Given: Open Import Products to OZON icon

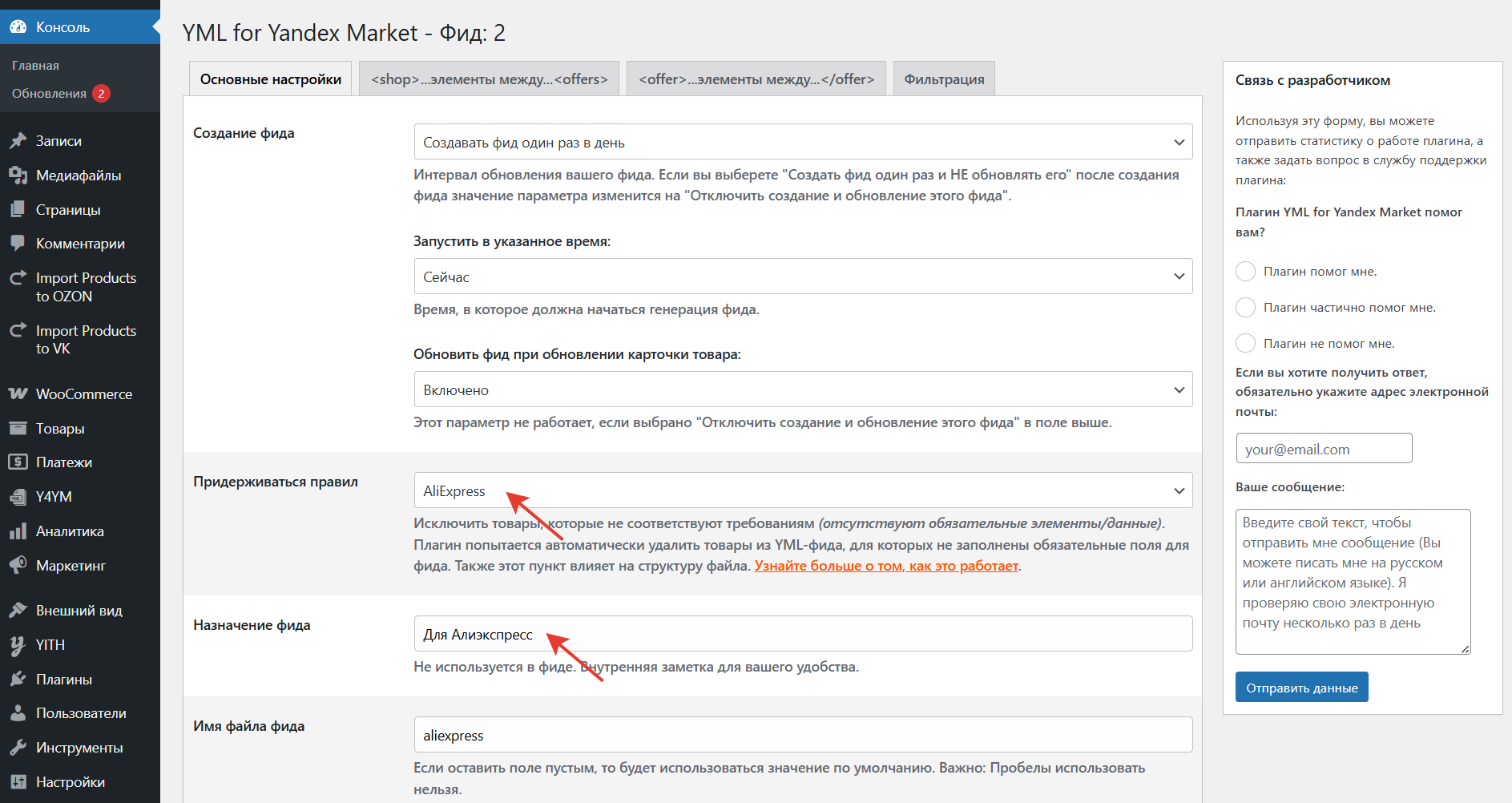Looking at the screenshot, I should click(18, 278).
